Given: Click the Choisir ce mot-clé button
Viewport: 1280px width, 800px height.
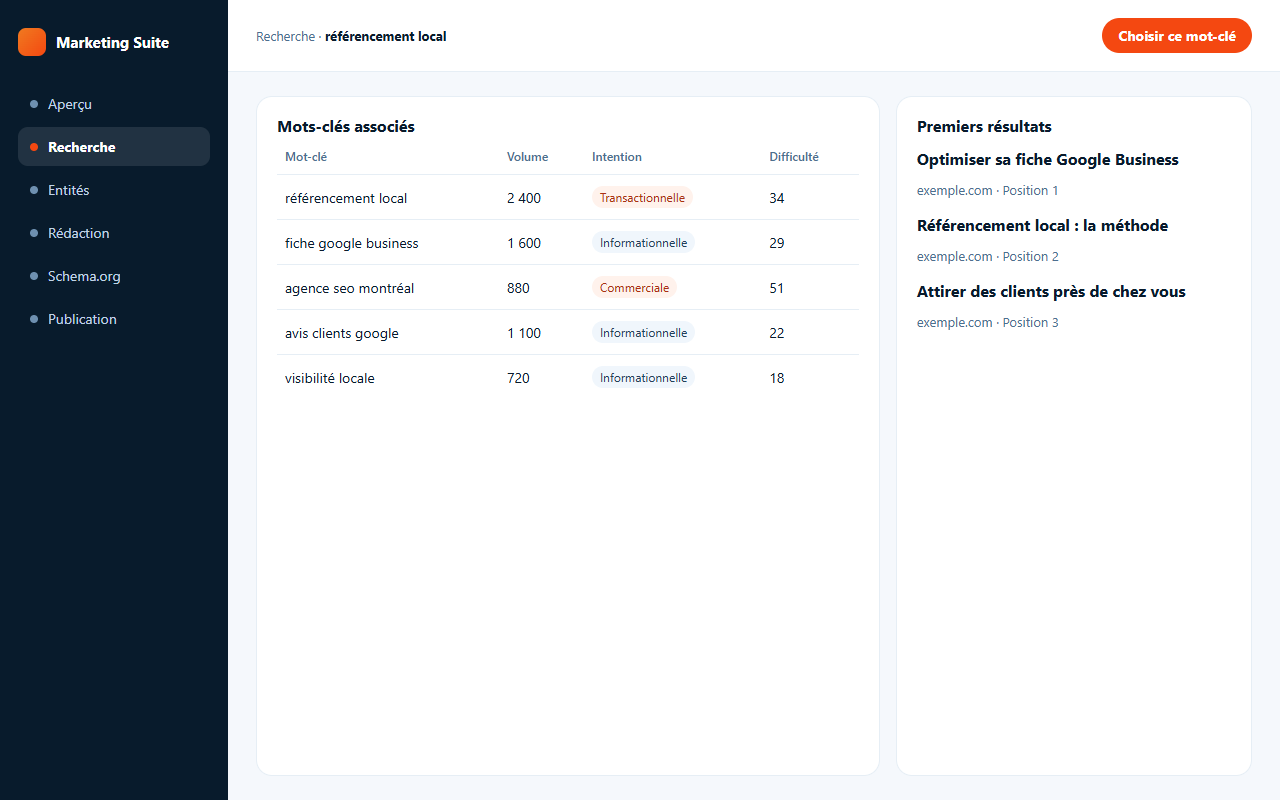Looking at the screenshot, I should [1176, 36].
